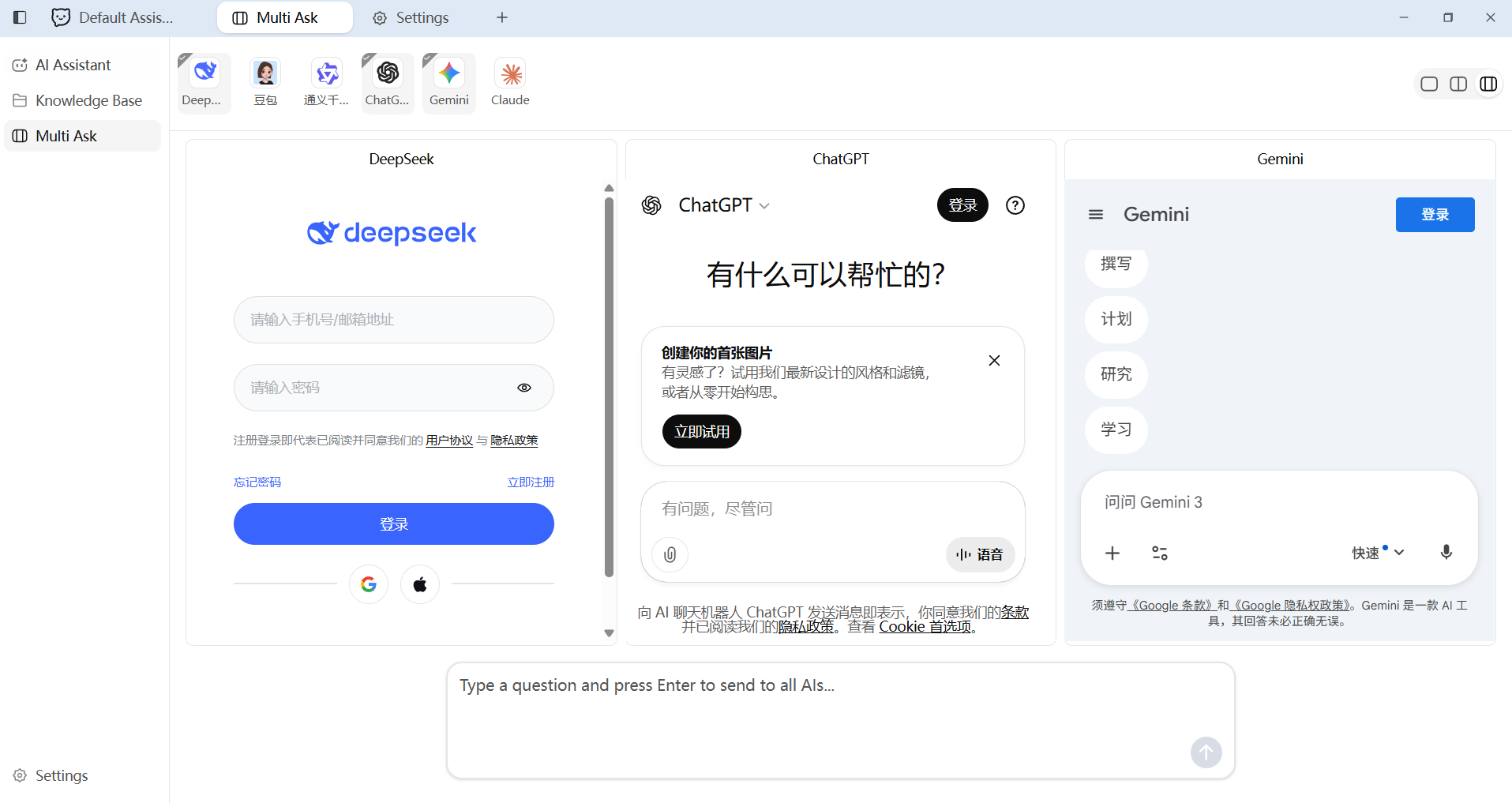Screen dimensions: 1512x803
Task: Click the DeepSeek scrollbar up arrow
Action: coord(609,188)
